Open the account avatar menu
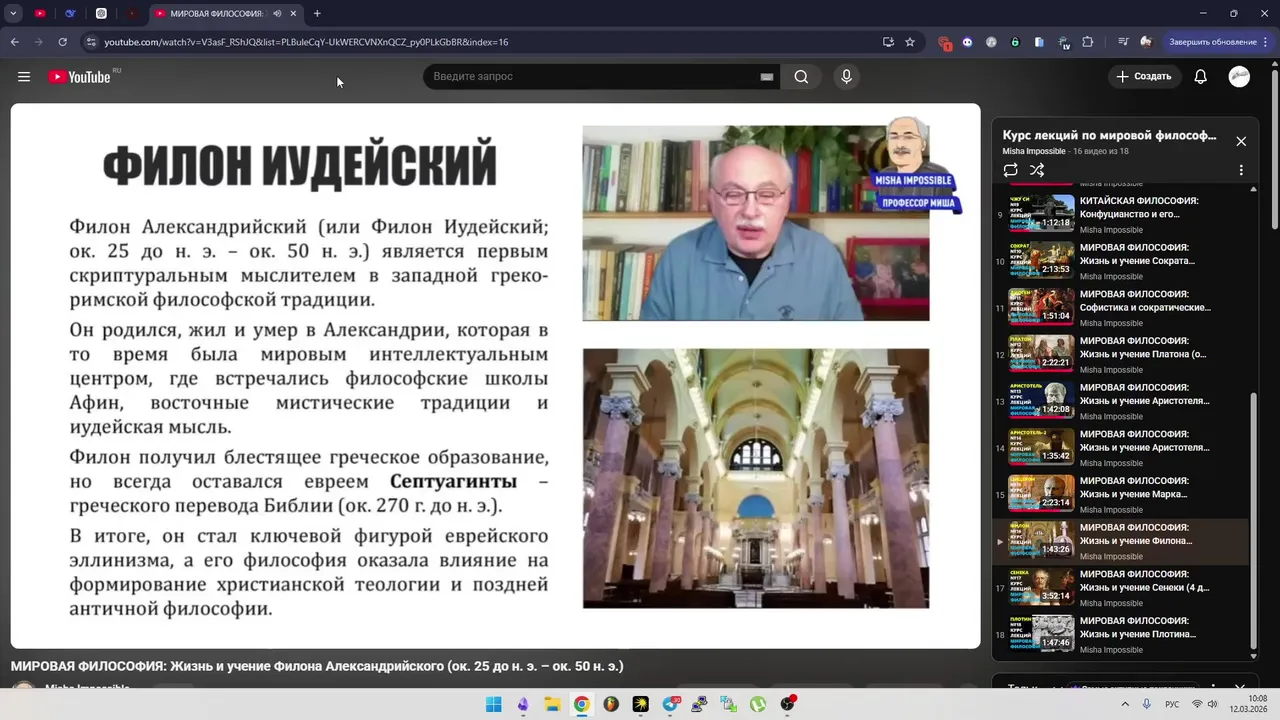Viewport: 1280px width, 720px height. point(1239,77)
